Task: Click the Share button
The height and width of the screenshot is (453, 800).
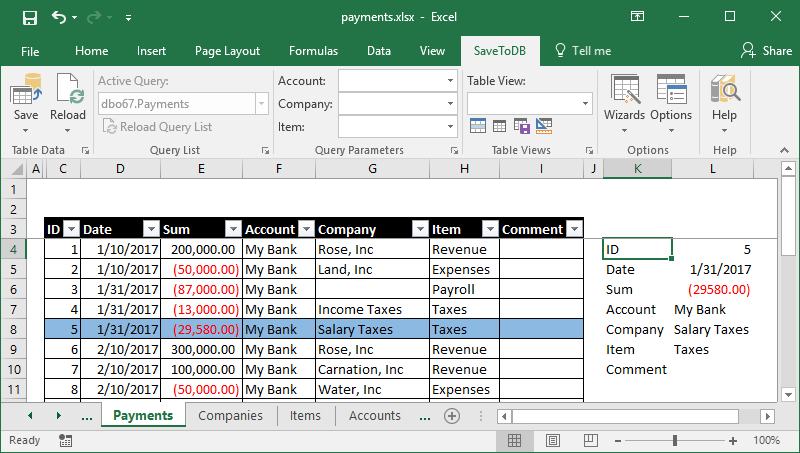Action: (x=766, y=51)
